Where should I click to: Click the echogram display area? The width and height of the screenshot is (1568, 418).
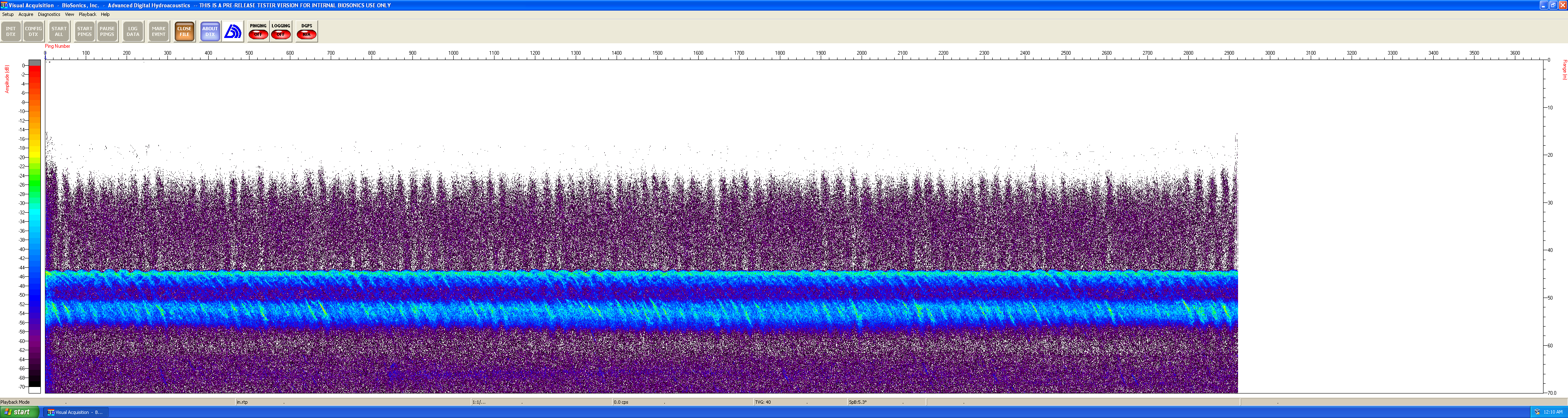(x=794, y=226)
